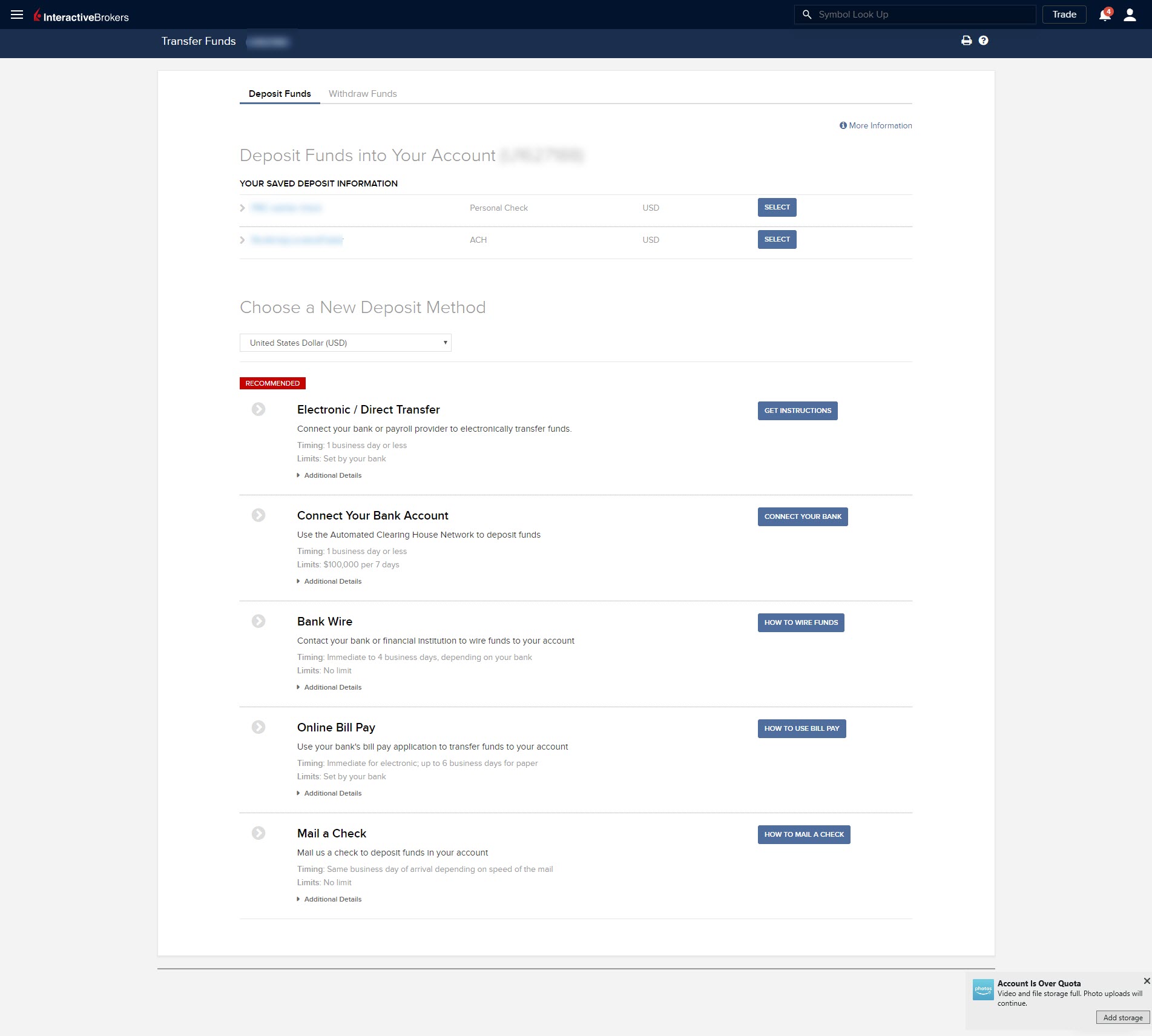The height and width of the screenshot is (1036, 1152).
Task: Select the ACH saved deposit
Action: 777,239
